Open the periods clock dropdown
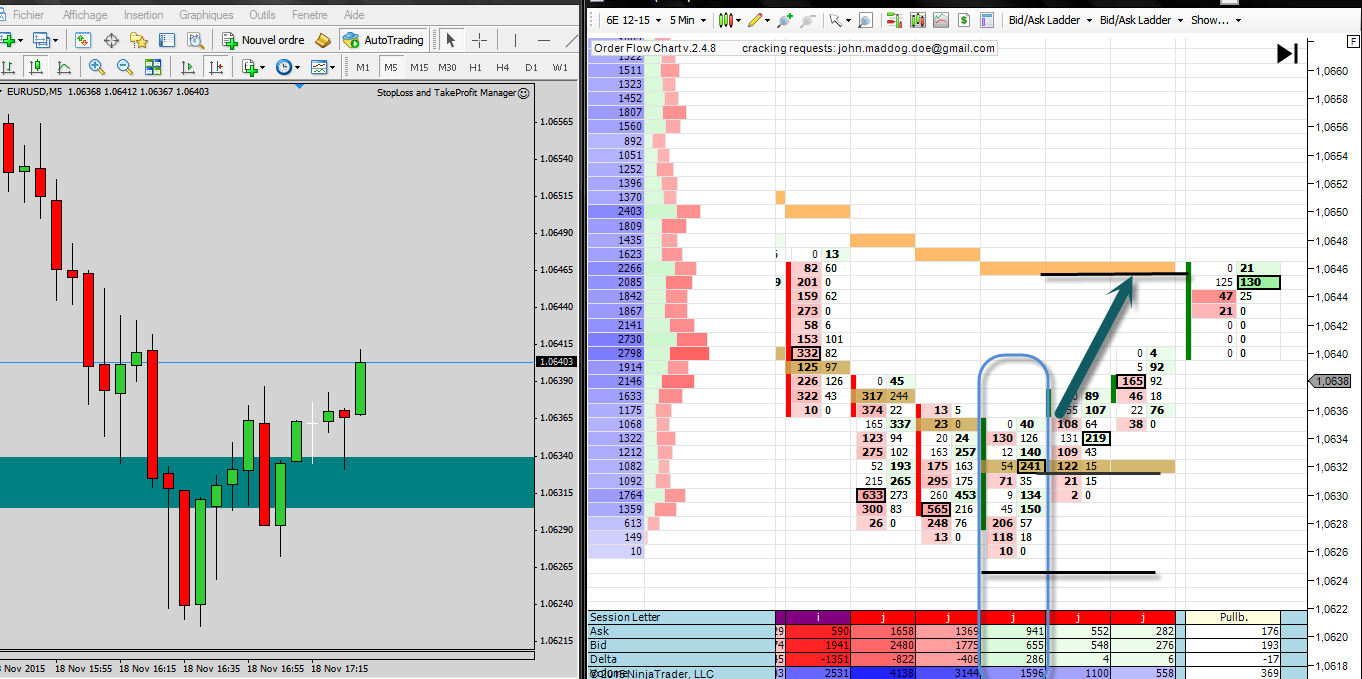This screenshot has height=679, width=1362. click(x=287, y=67)
